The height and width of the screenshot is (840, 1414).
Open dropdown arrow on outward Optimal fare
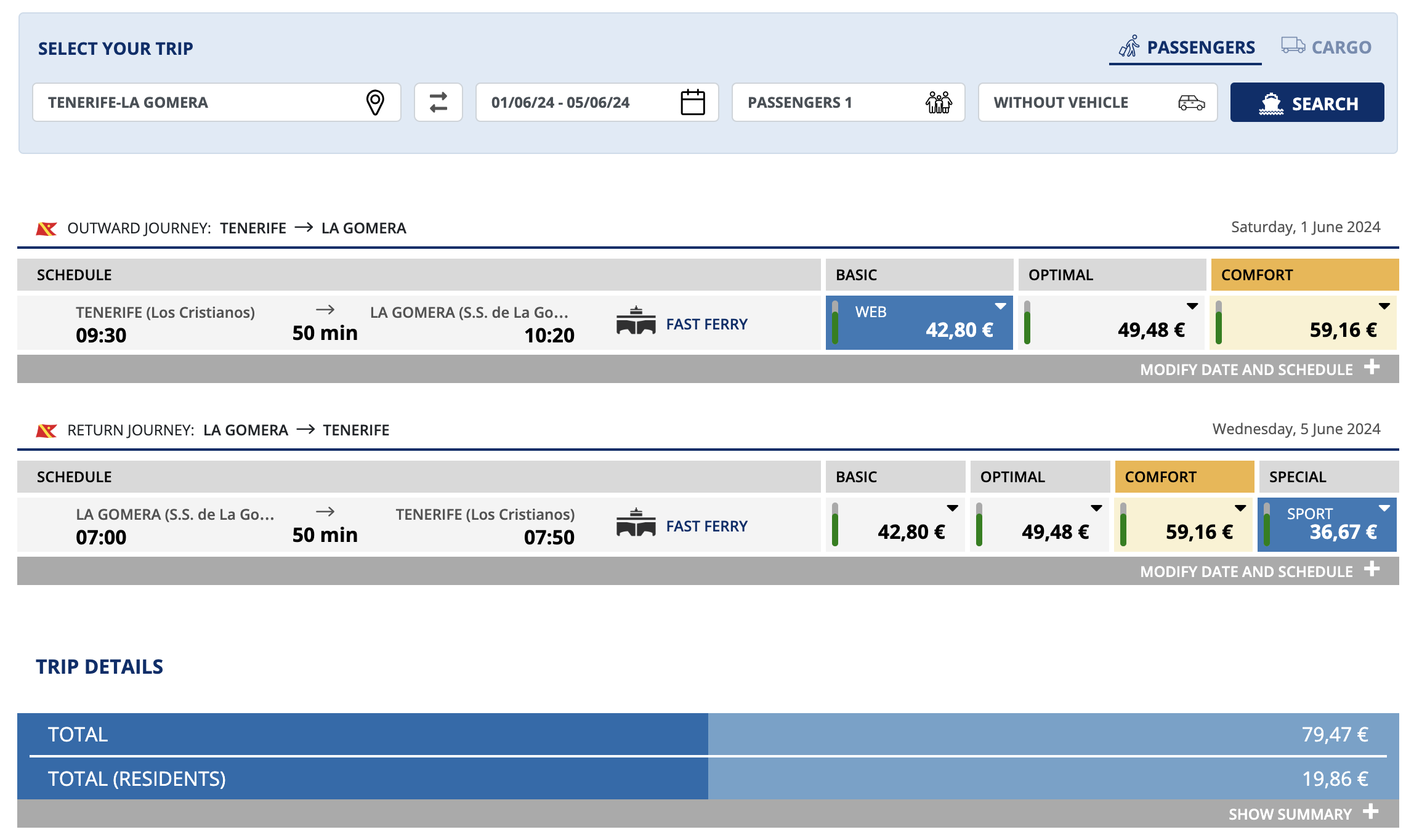tap(1192, 306)
